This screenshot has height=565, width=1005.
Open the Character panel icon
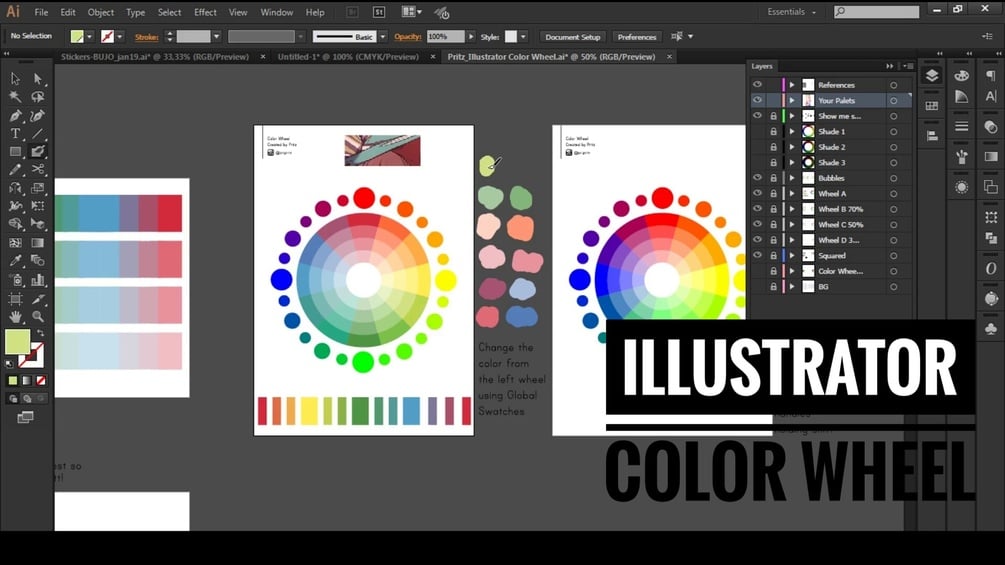click(991, 96)
